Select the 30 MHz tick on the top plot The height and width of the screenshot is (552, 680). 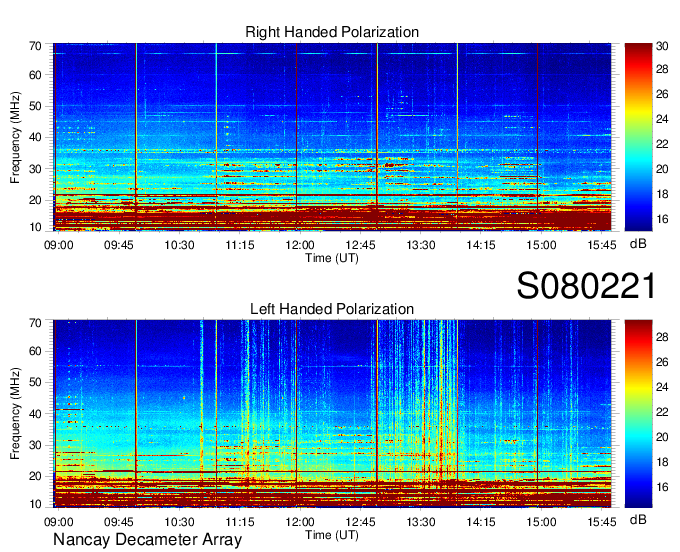click(35, 169)
